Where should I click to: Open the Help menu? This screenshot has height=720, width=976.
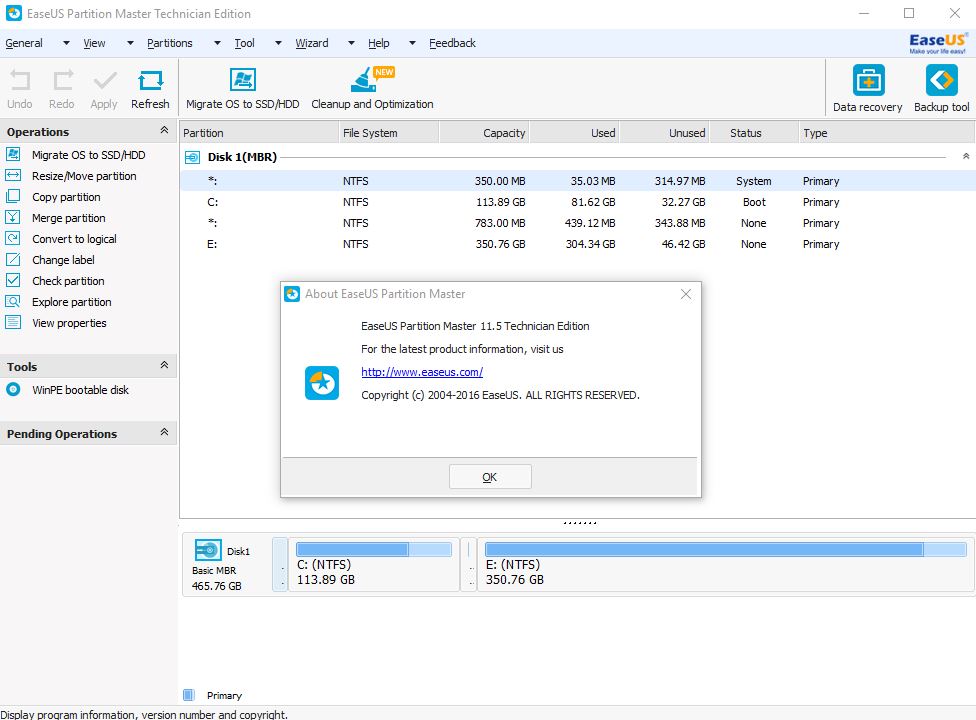coord(378,43)
